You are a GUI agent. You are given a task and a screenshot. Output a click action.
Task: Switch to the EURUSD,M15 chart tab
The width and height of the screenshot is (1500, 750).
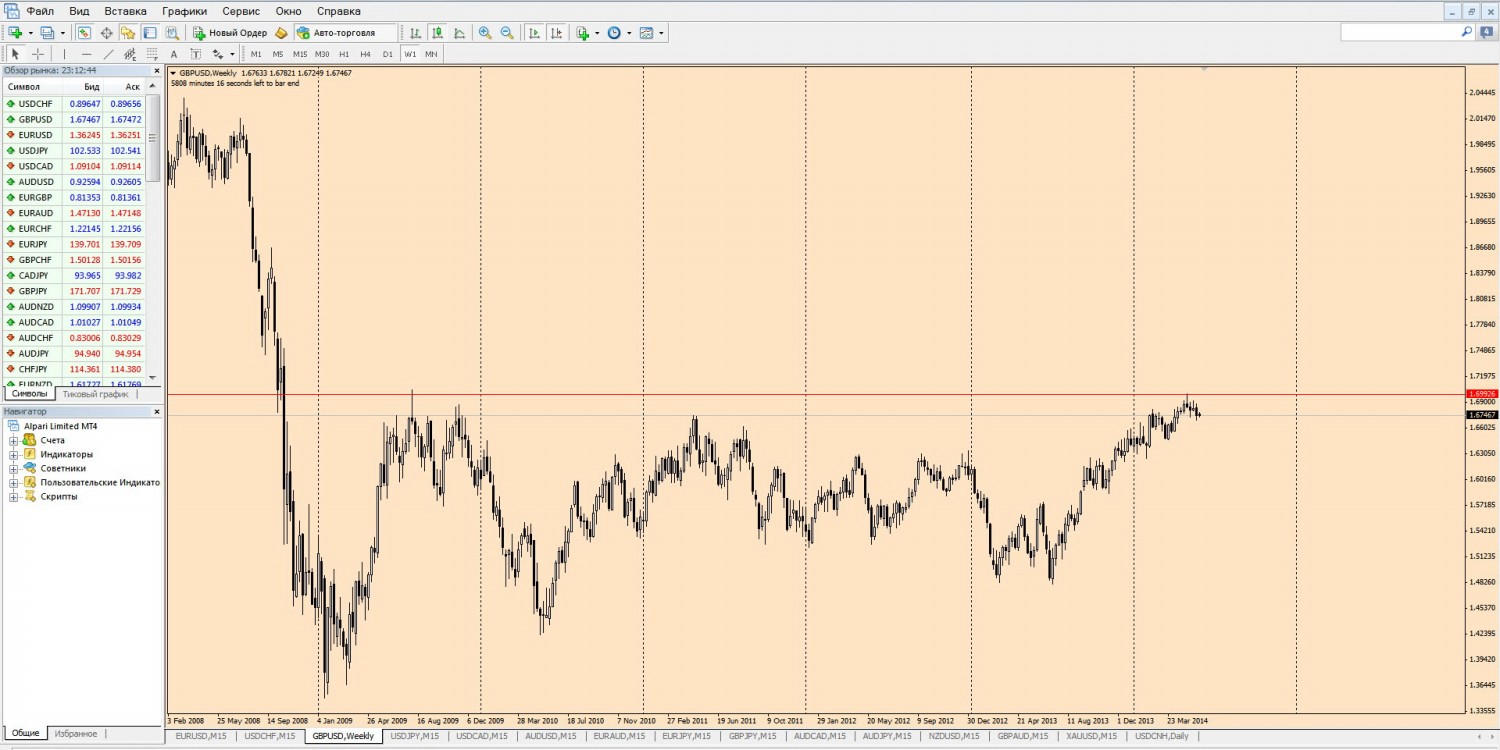click(x=200, y=736)
